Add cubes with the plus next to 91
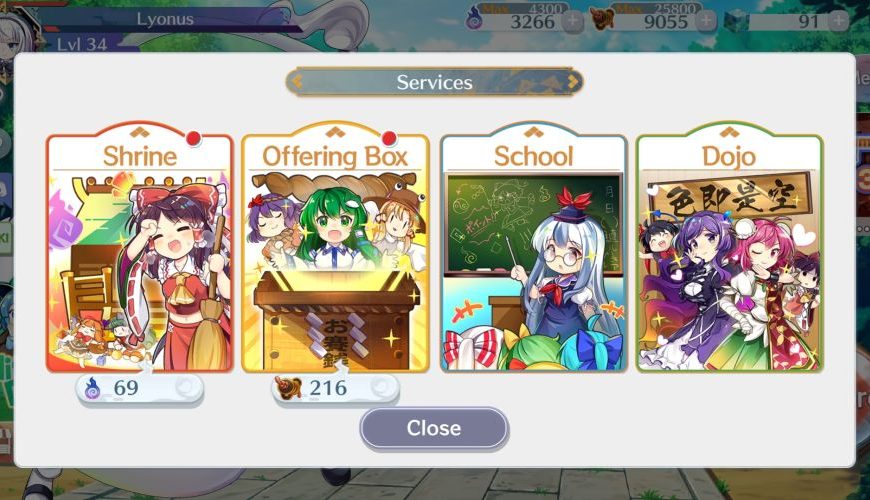This screenshot has width=870, height=500. [x=839, y=21]
